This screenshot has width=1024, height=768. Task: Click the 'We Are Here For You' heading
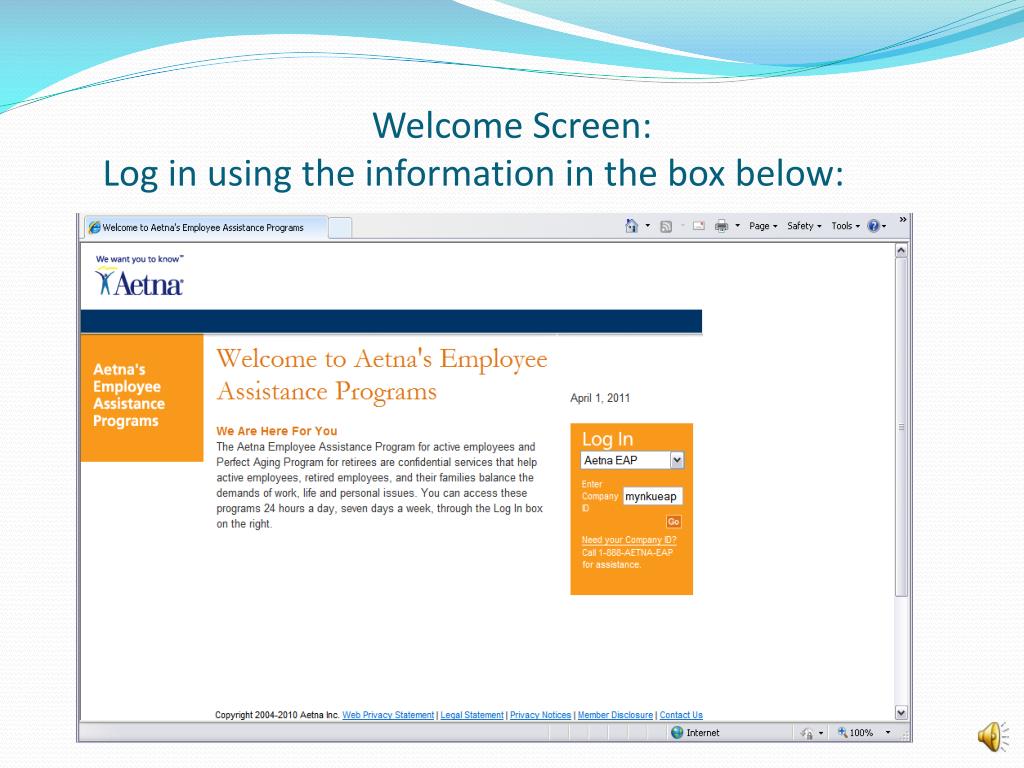(277, 431)
